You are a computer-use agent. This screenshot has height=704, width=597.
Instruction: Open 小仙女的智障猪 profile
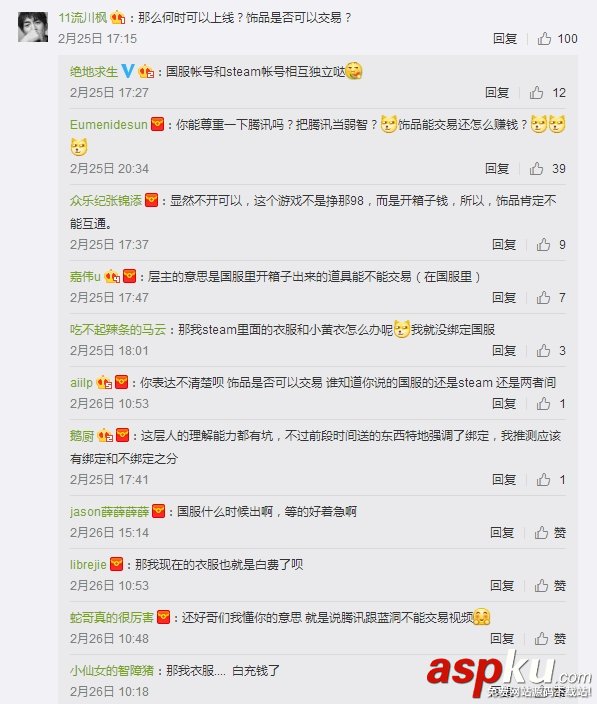tap(112, 671)
